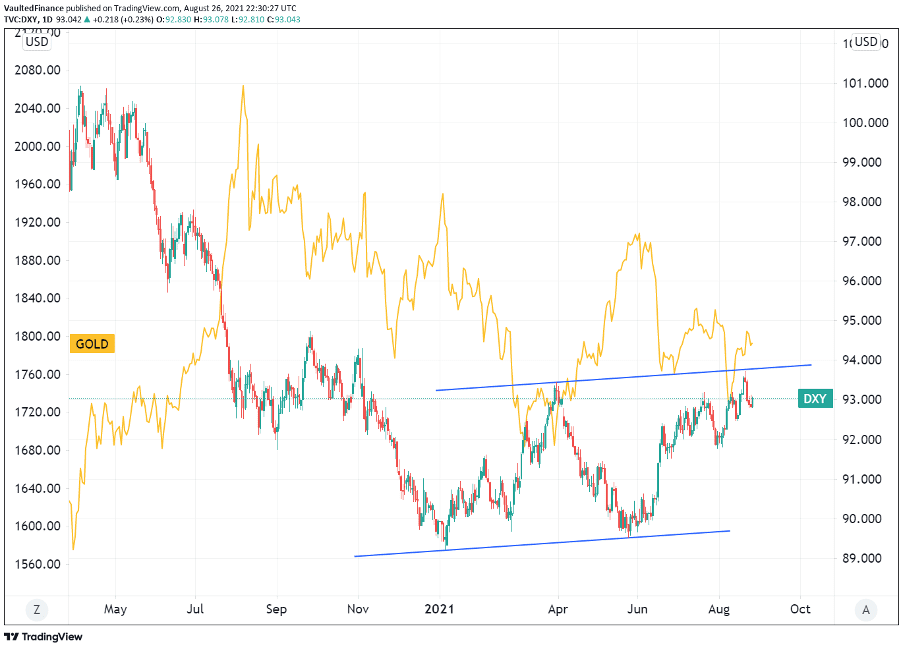Click the teal DXY price label badge
This screenshot has height=650, width=904.
click(x=816, y=397)
